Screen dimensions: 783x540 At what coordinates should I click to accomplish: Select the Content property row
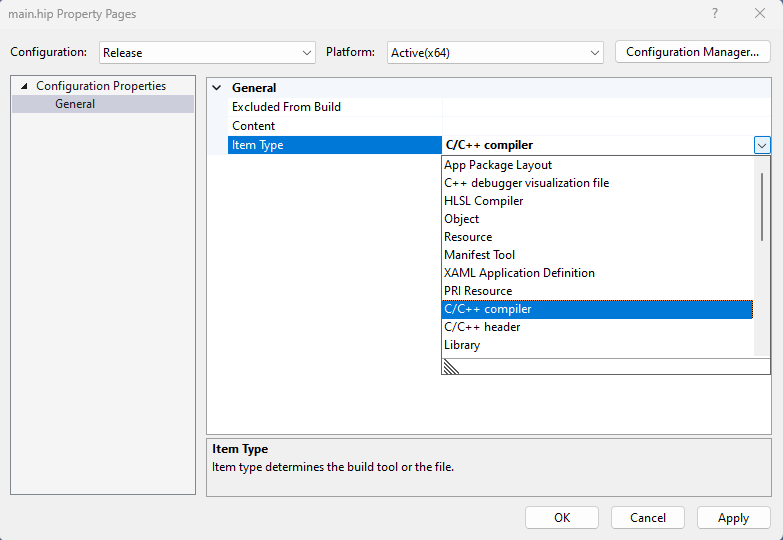click(x=254, y=126)
